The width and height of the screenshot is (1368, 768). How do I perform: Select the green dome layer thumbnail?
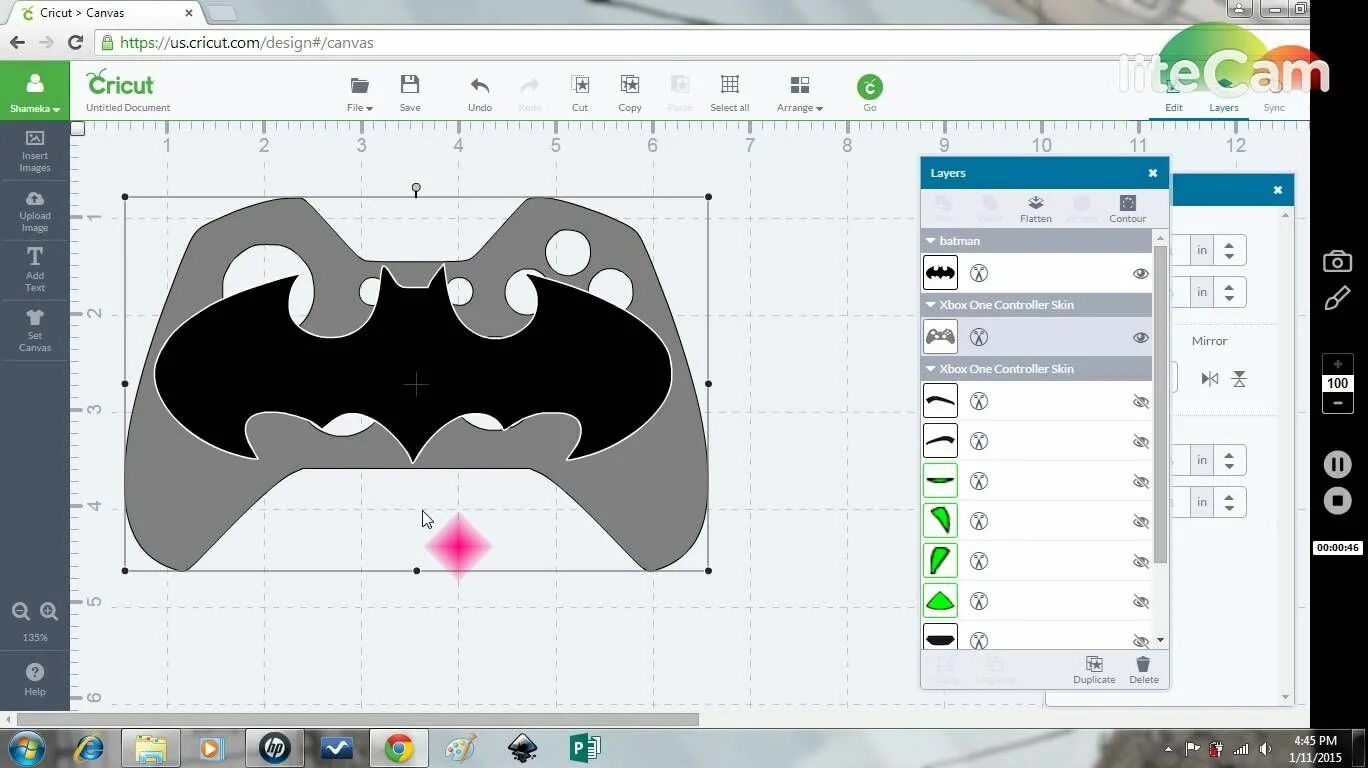(940, 601)
